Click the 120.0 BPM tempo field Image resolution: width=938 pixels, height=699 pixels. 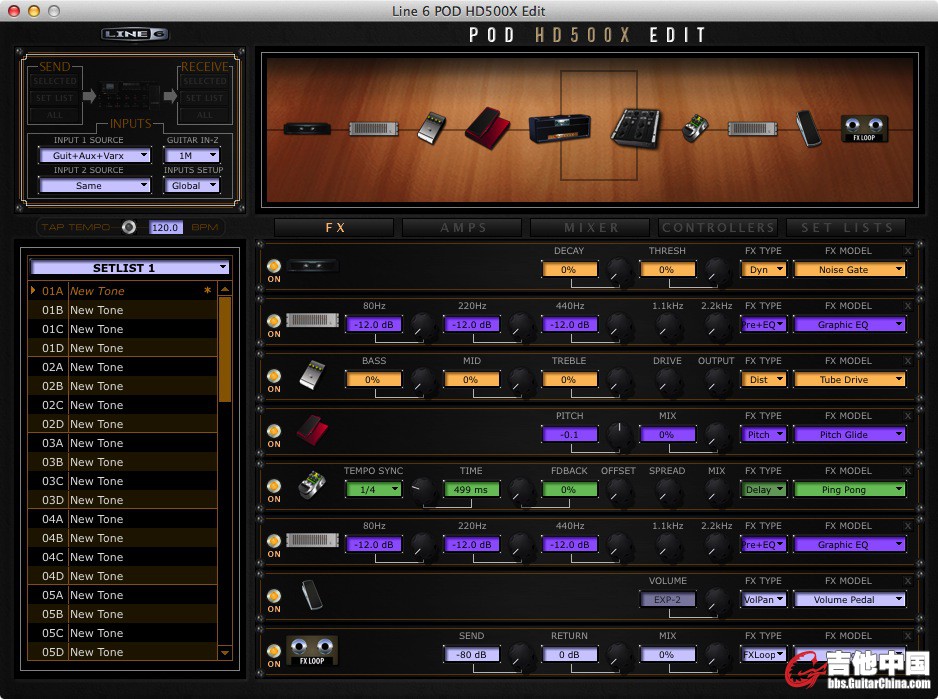pos(165,227)
